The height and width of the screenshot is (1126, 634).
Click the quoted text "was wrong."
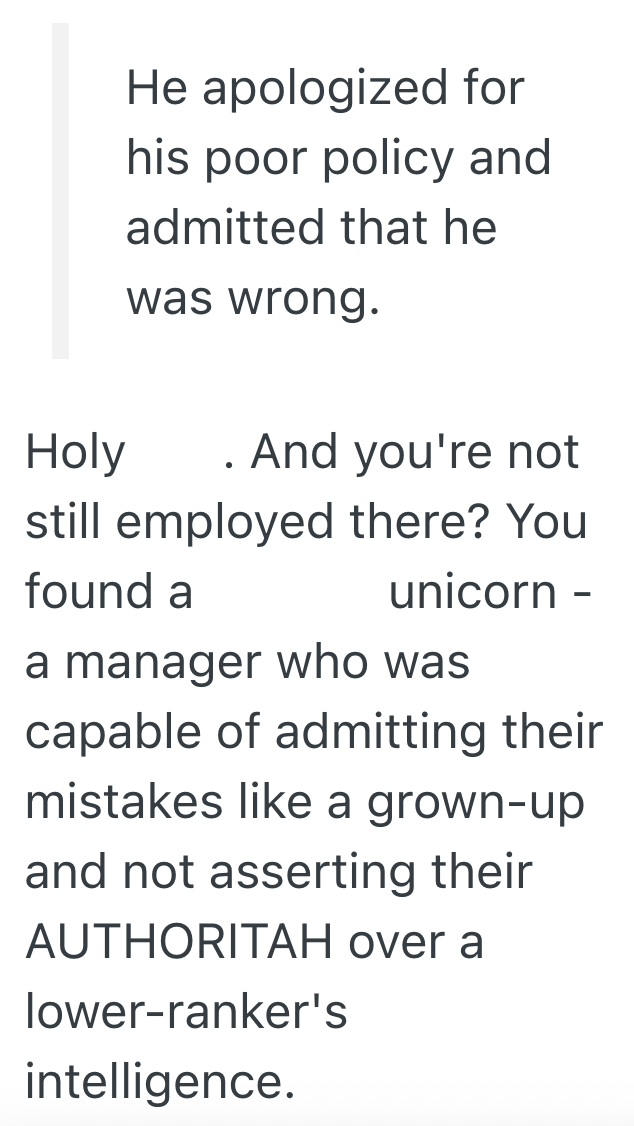(253, 296)
